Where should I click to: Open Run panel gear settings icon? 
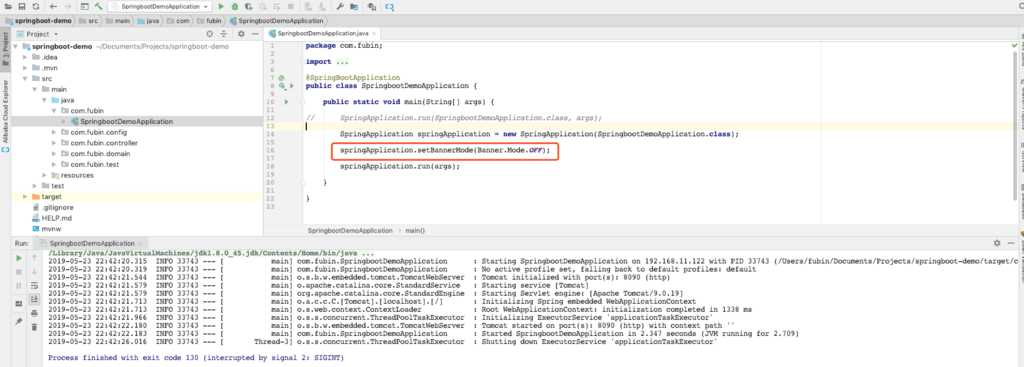[x=997, y=243]
